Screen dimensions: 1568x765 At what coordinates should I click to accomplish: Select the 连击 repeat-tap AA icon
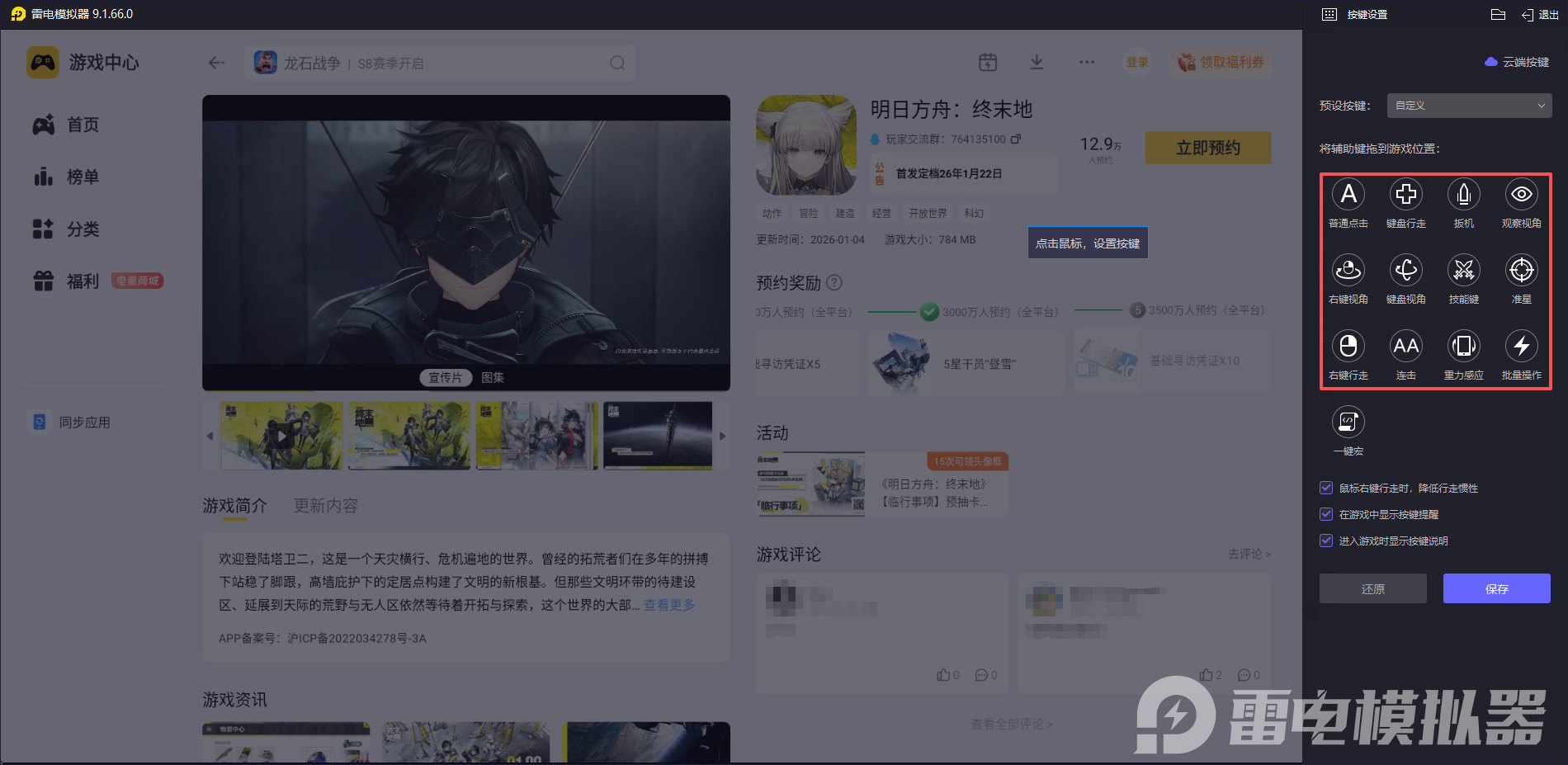(1406, 346)
